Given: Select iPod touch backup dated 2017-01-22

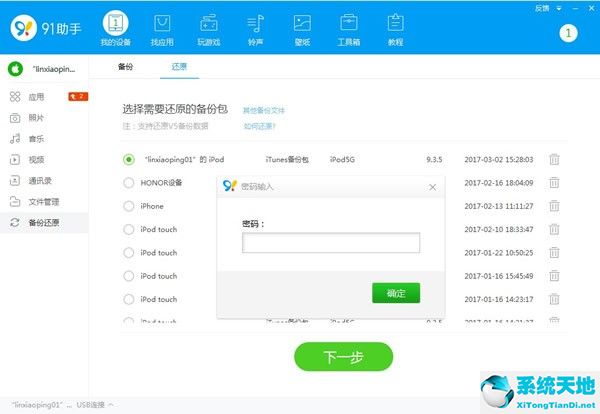Looking at the screenshot, I should point(129,253).
